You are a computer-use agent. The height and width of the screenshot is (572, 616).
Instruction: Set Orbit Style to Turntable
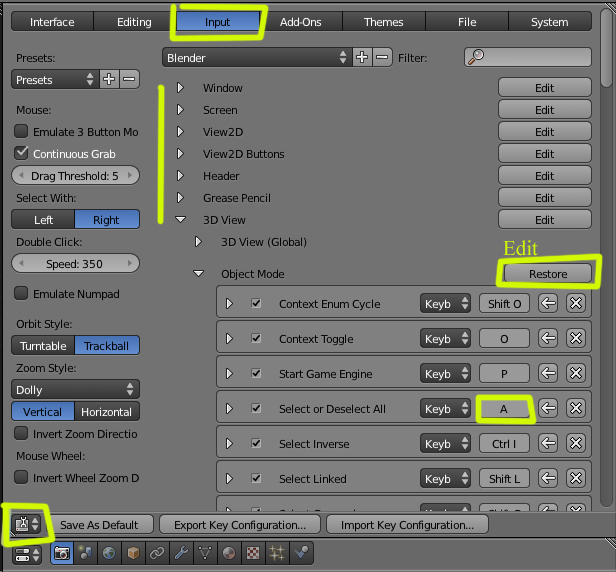(x=43, y=346)
